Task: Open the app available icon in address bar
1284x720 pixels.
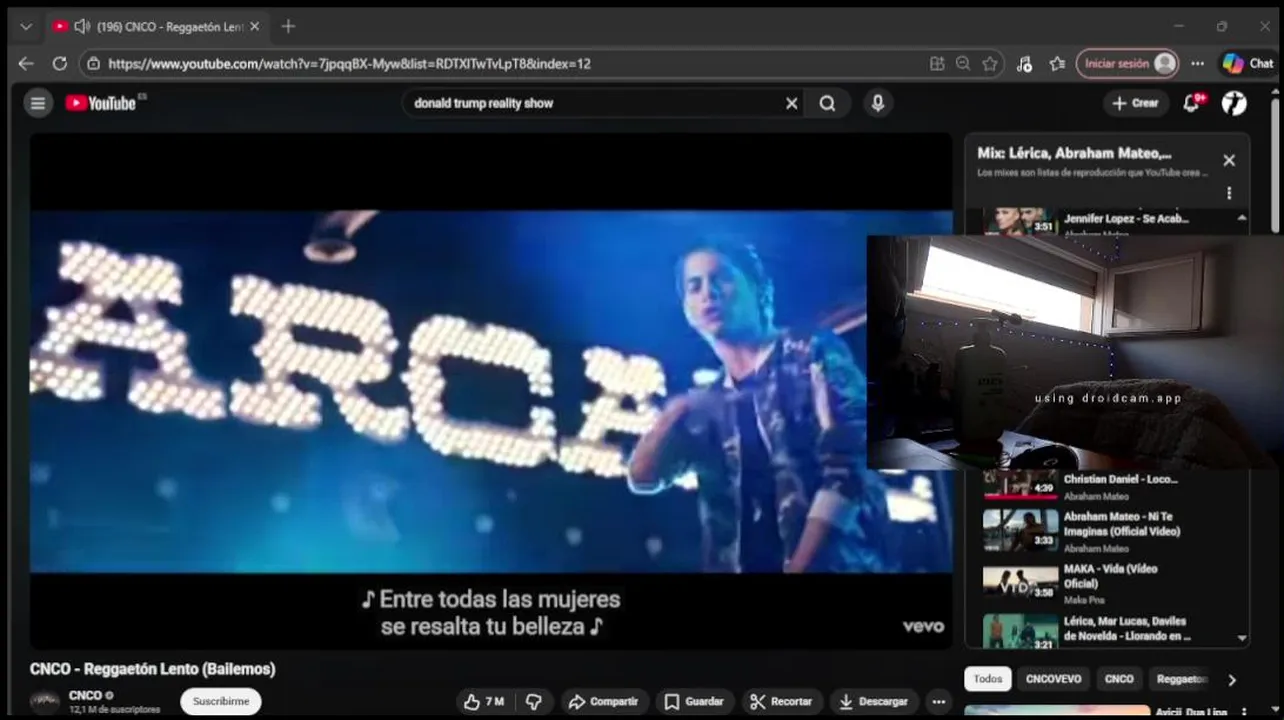Action: coord(937,63)
